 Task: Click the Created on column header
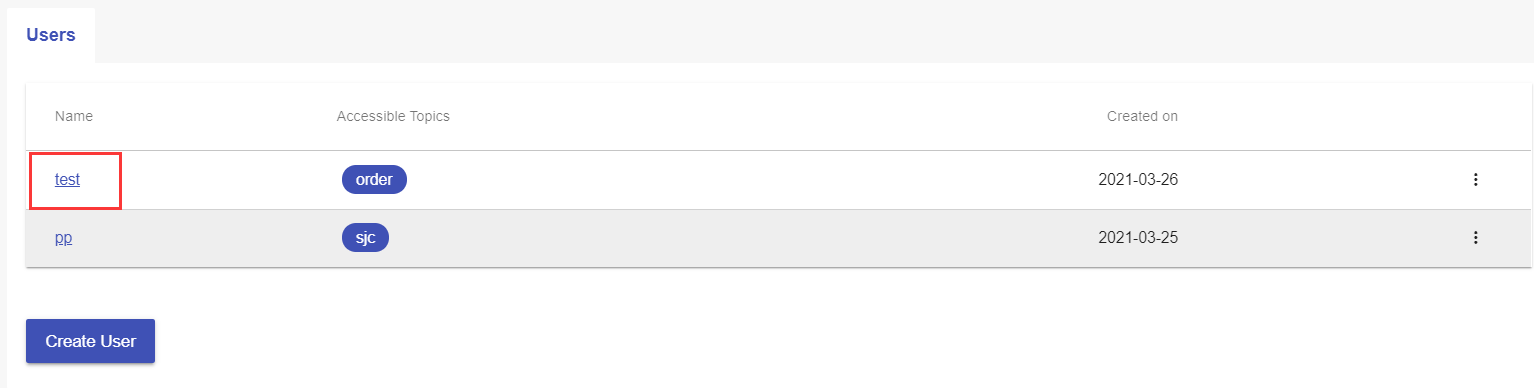point(1142,116)
